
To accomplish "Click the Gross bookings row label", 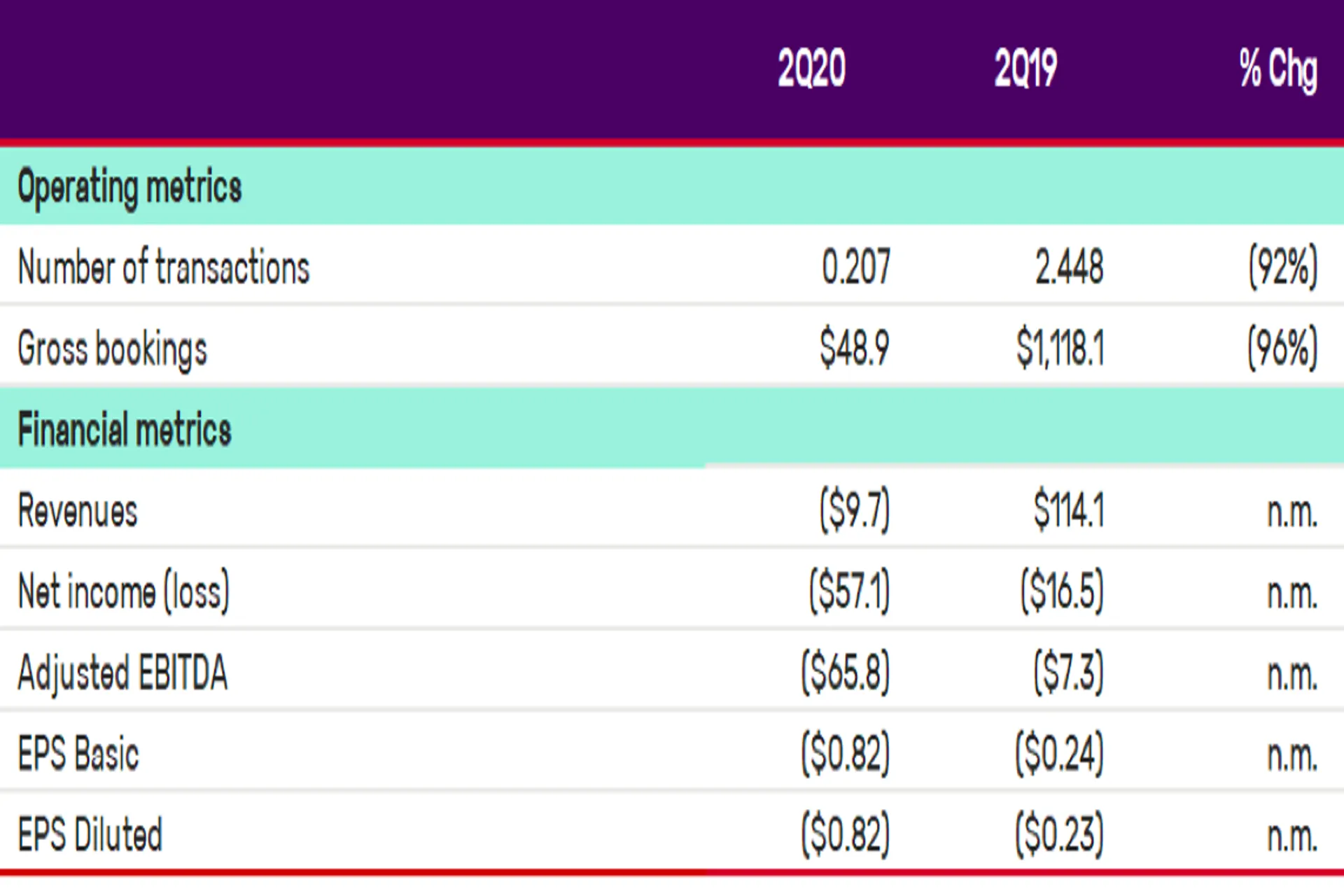I will click(x=113, y=349).
